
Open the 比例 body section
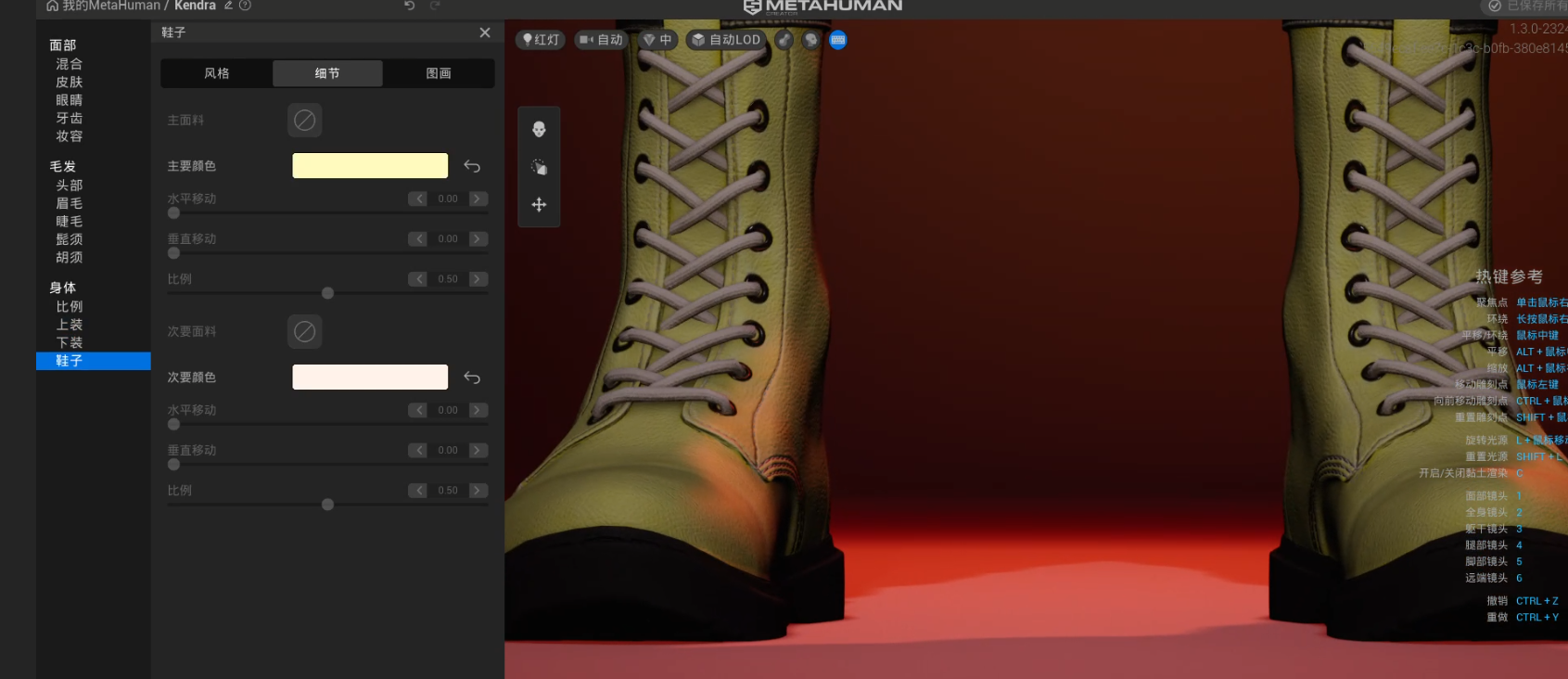(70, 307)
